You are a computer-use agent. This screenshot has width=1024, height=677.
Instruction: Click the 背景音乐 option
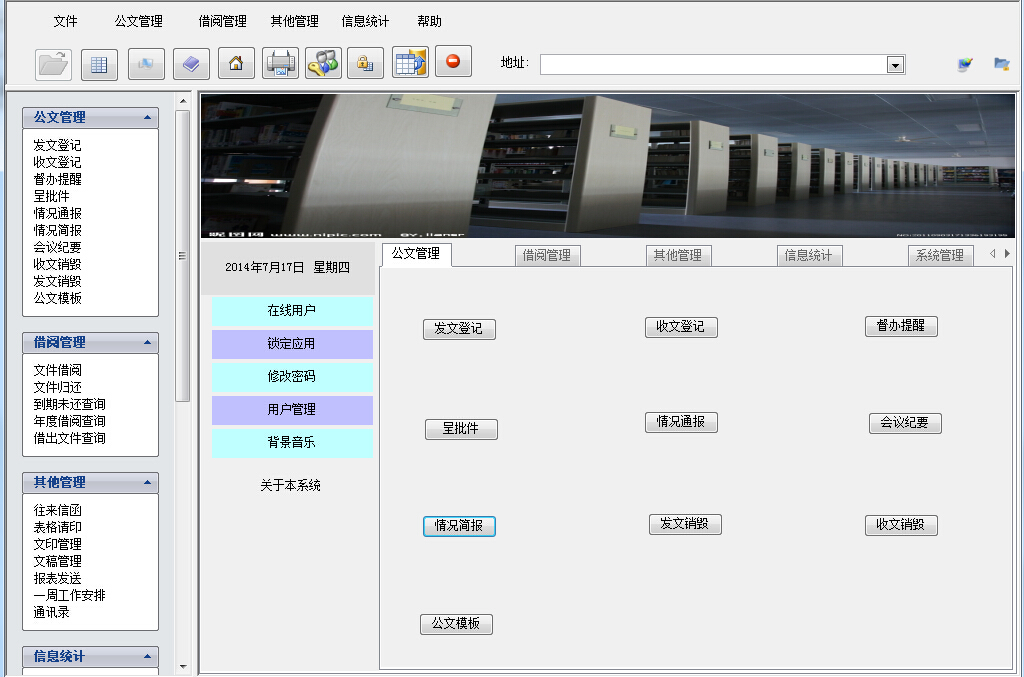tap(292, 443)
